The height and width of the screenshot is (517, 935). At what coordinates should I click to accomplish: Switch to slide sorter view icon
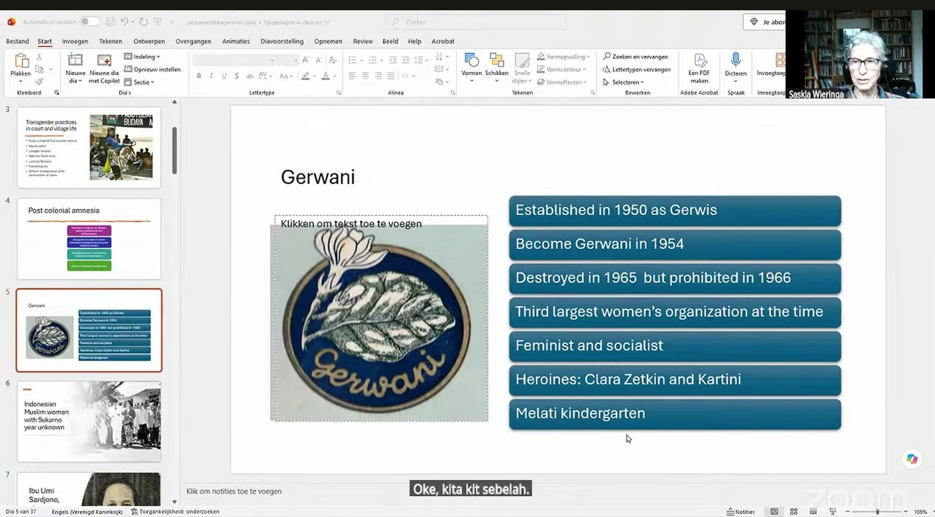(x=793, y=512)
